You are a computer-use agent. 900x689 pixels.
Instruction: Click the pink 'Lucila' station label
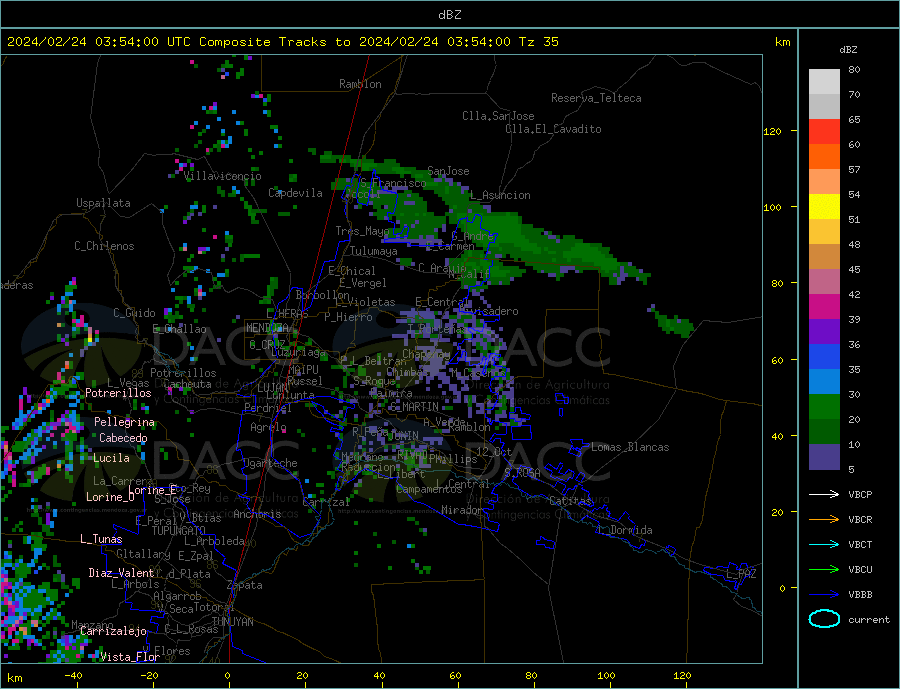pyautogui.click(x=111, y=458)
